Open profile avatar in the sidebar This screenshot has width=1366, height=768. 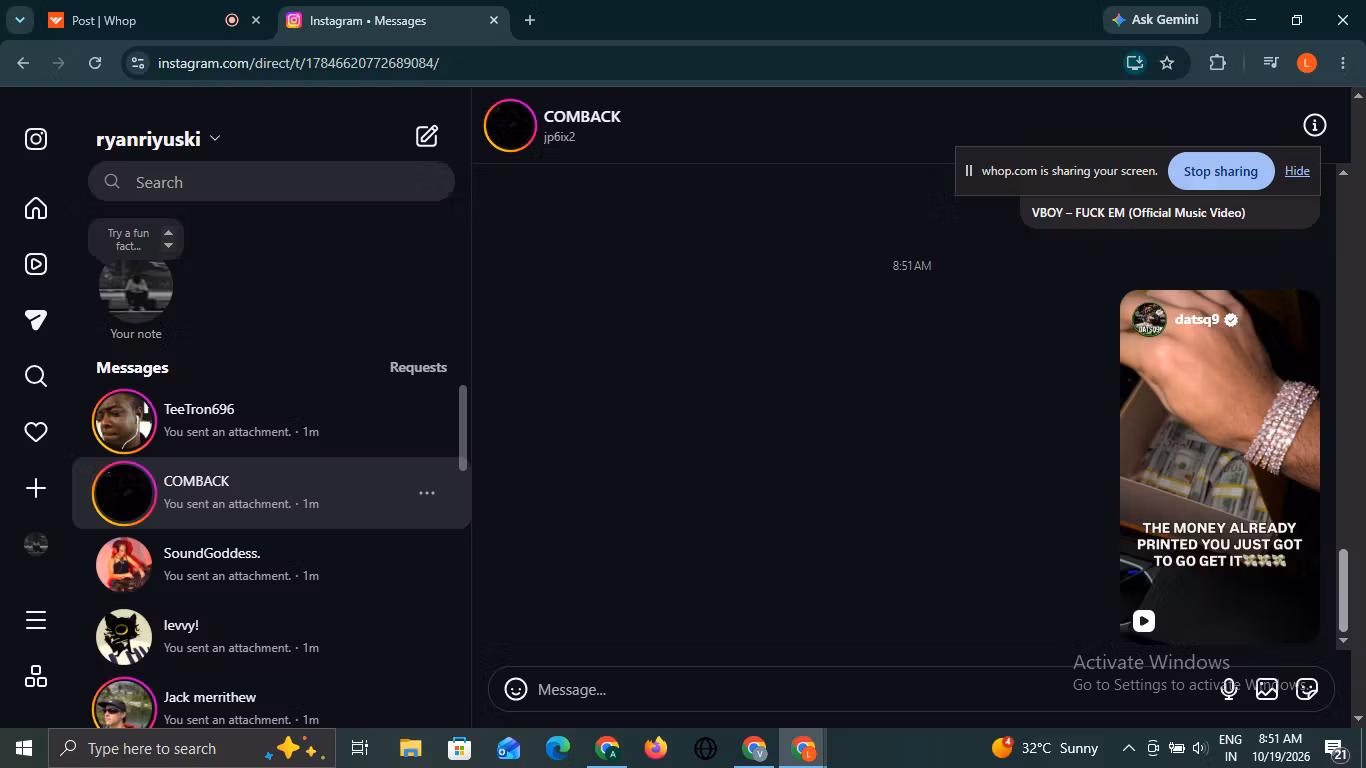pos(36,544)
